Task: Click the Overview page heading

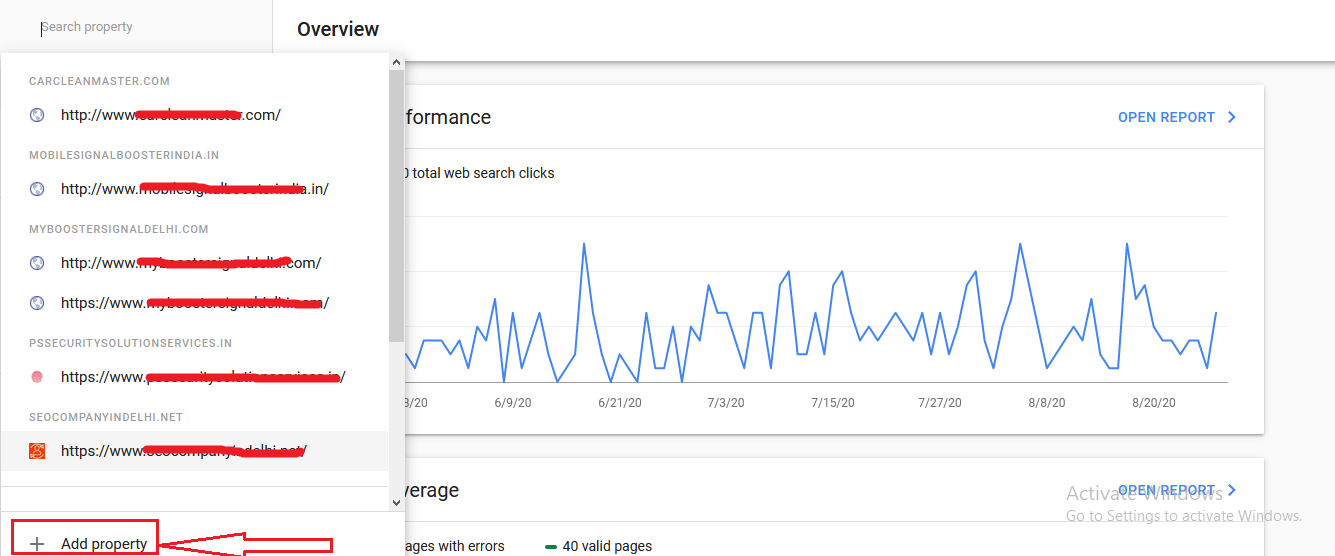Action: [x=338, y=29]
